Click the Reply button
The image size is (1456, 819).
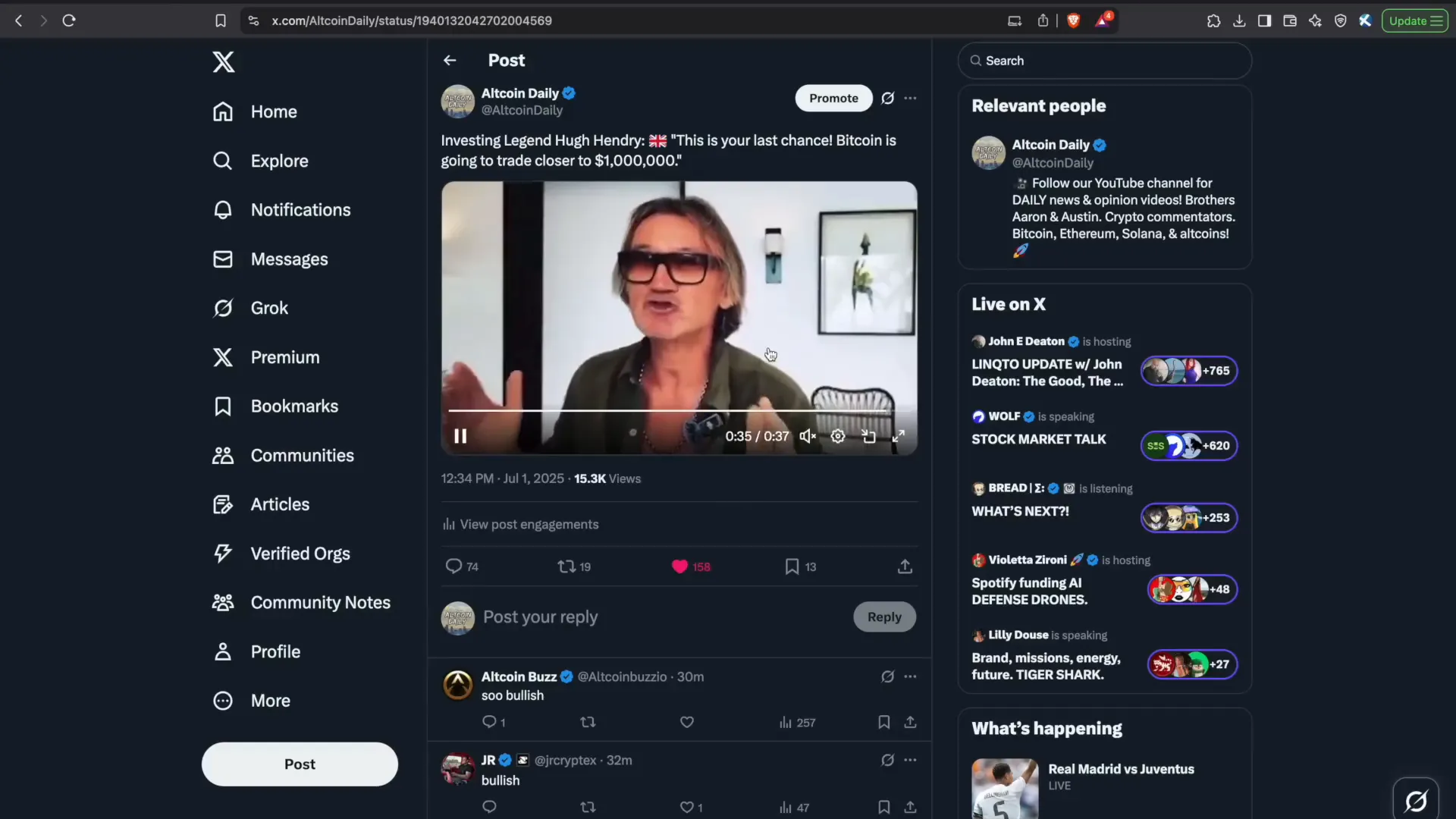(x=884, y=617)
